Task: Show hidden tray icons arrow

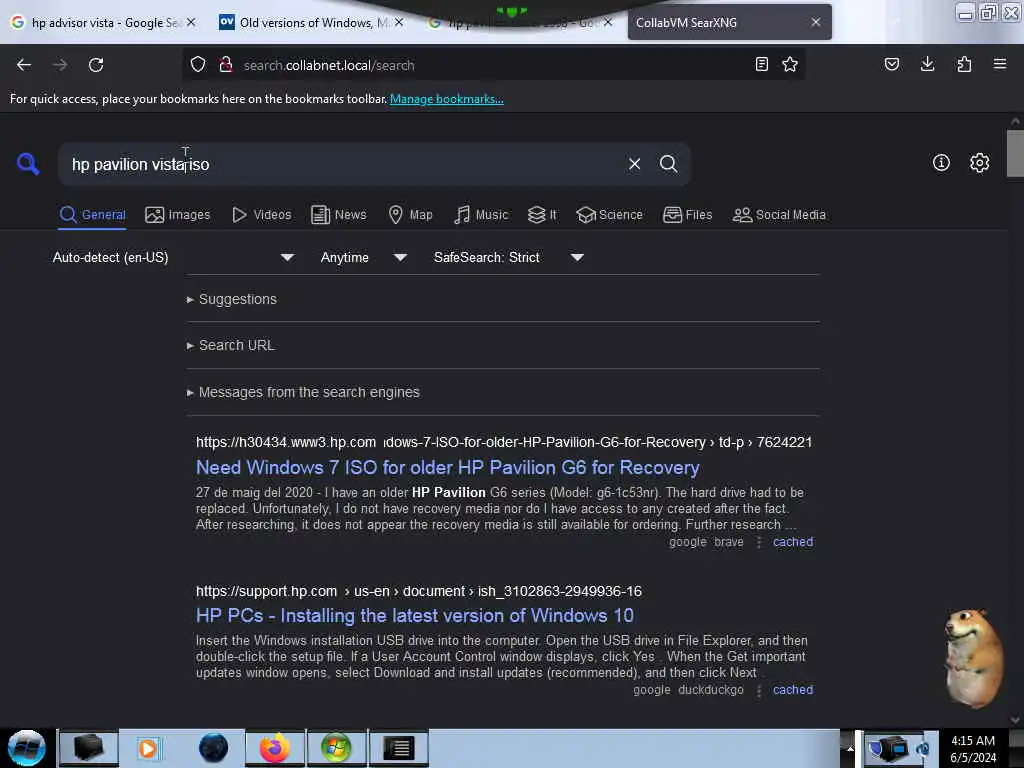Action: point(850,748)
